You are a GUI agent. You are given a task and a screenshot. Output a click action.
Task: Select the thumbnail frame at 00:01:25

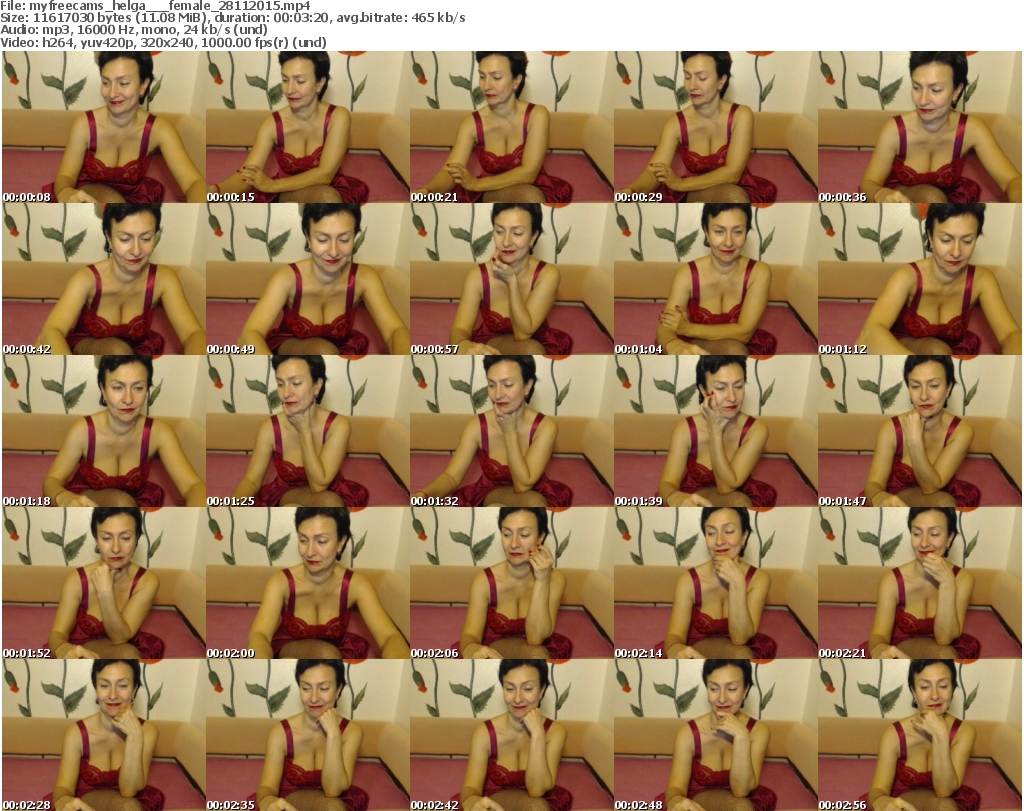(308, 431)
